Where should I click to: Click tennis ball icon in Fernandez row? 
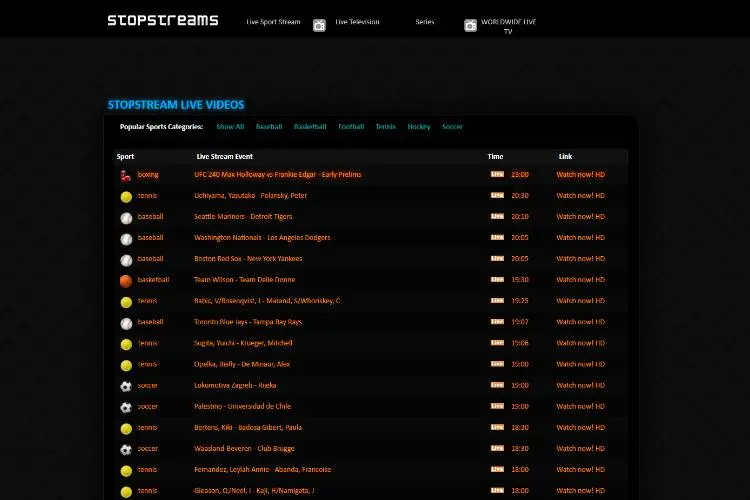tap(126, 471)
